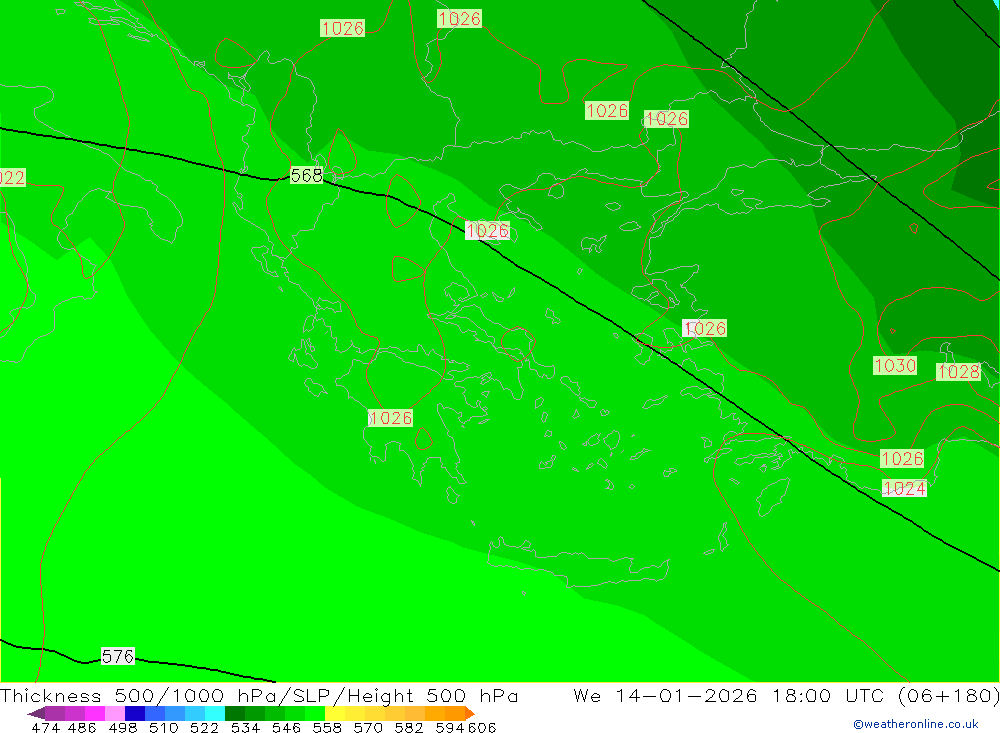Select the 1028 pressure label
This screenshot has height=733, width=1000.
(x=958, y=372)
